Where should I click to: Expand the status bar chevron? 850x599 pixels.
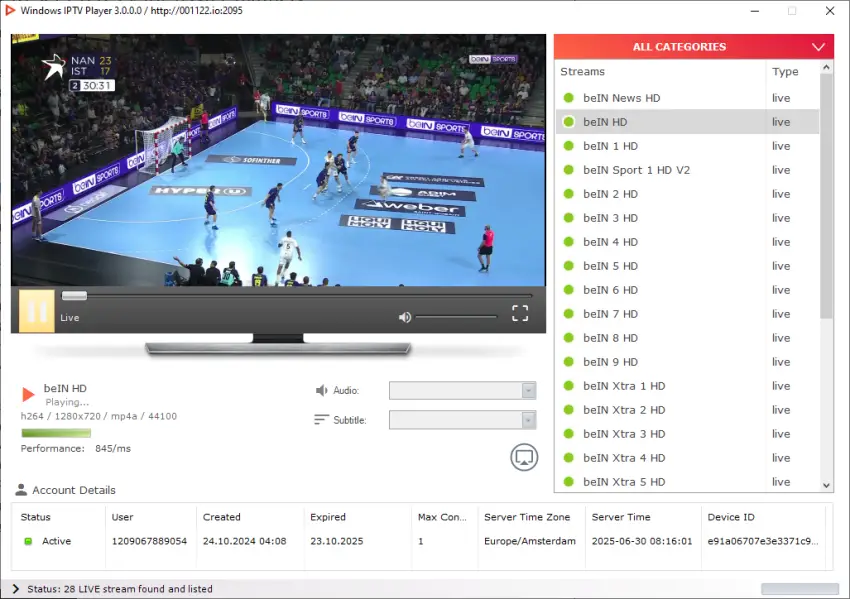16,589
